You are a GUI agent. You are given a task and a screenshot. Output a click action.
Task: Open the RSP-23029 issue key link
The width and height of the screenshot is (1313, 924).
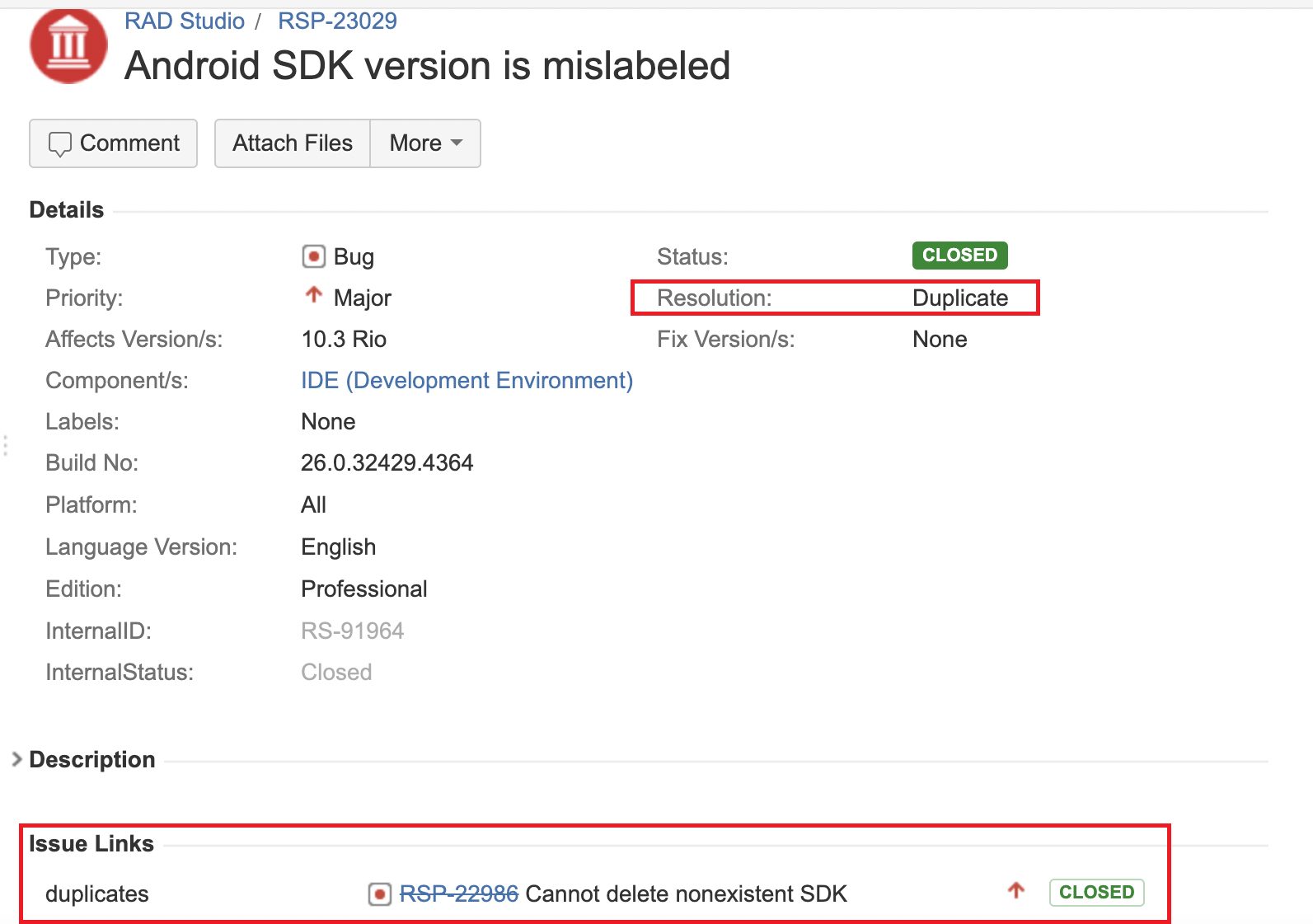(x=337, y=21)
